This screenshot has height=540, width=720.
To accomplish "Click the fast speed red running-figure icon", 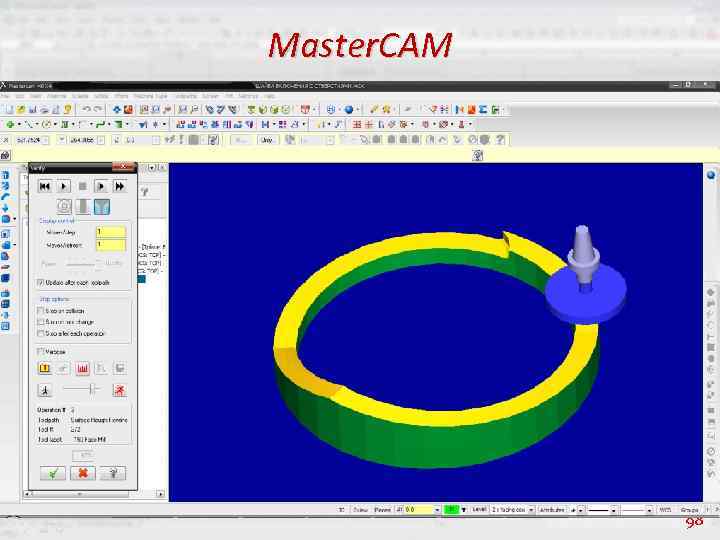I will pyautogui.click(x=120, y=390).
